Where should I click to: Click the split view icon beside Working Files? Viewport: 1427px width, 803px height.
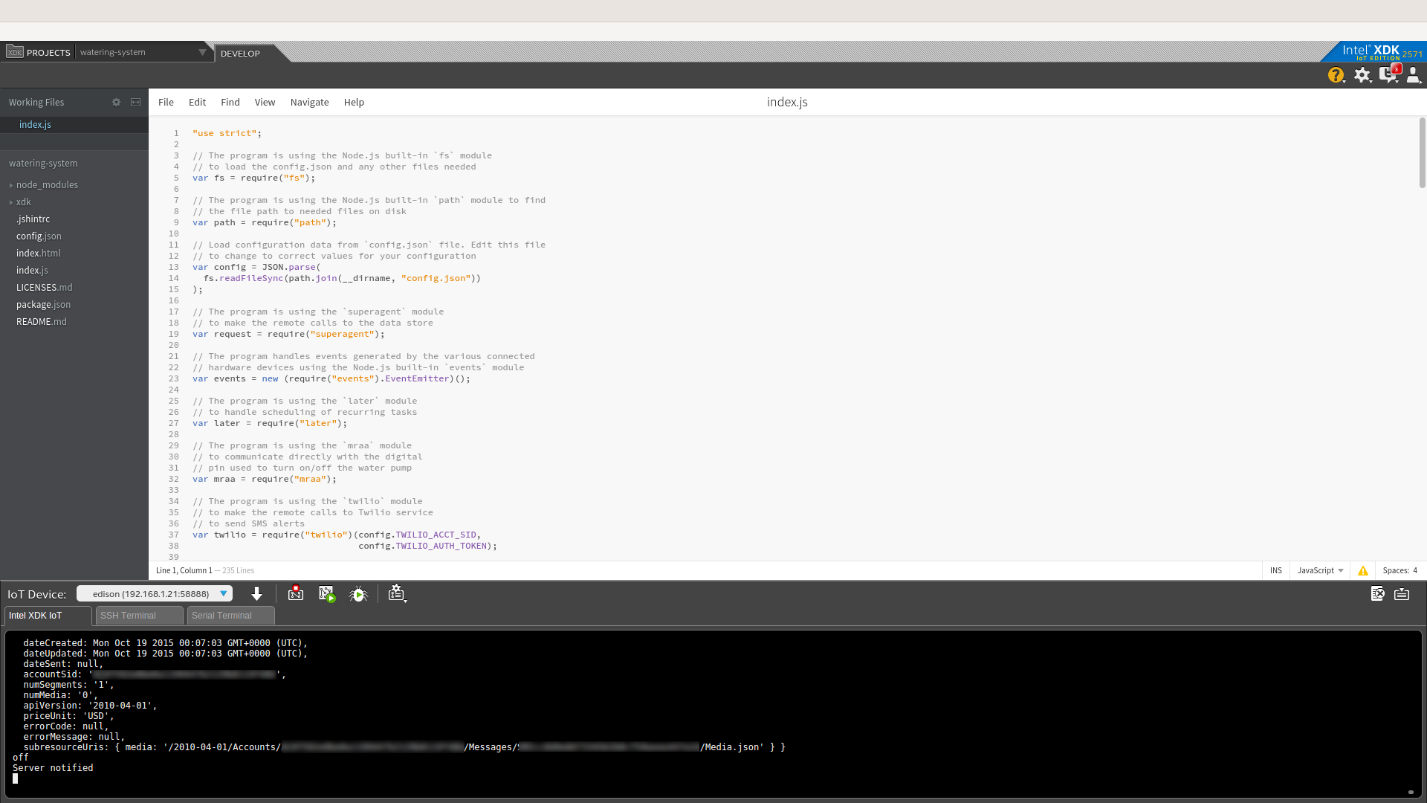pos(136,102)
